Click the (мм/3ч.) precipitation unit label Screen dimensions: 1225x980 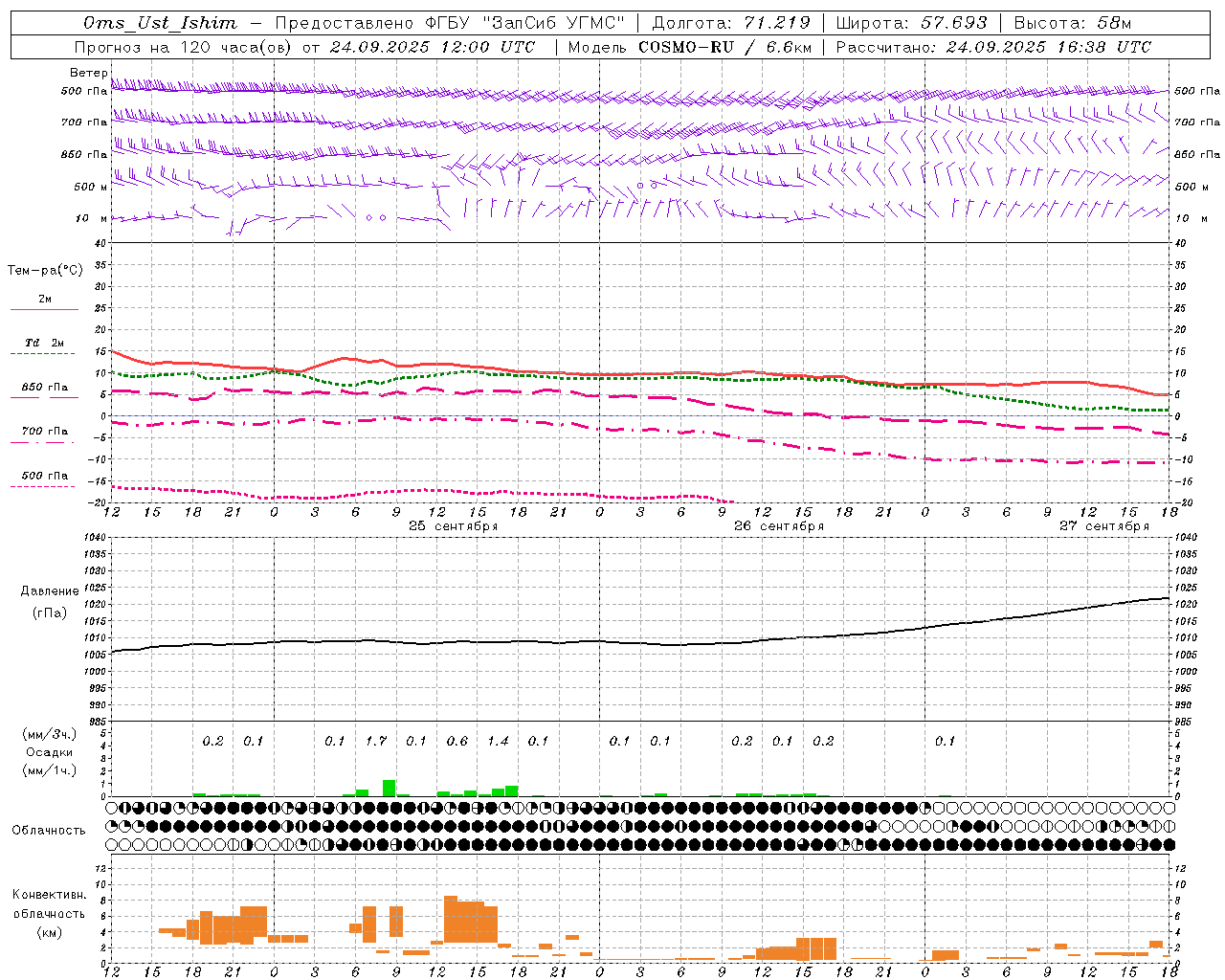50,734
